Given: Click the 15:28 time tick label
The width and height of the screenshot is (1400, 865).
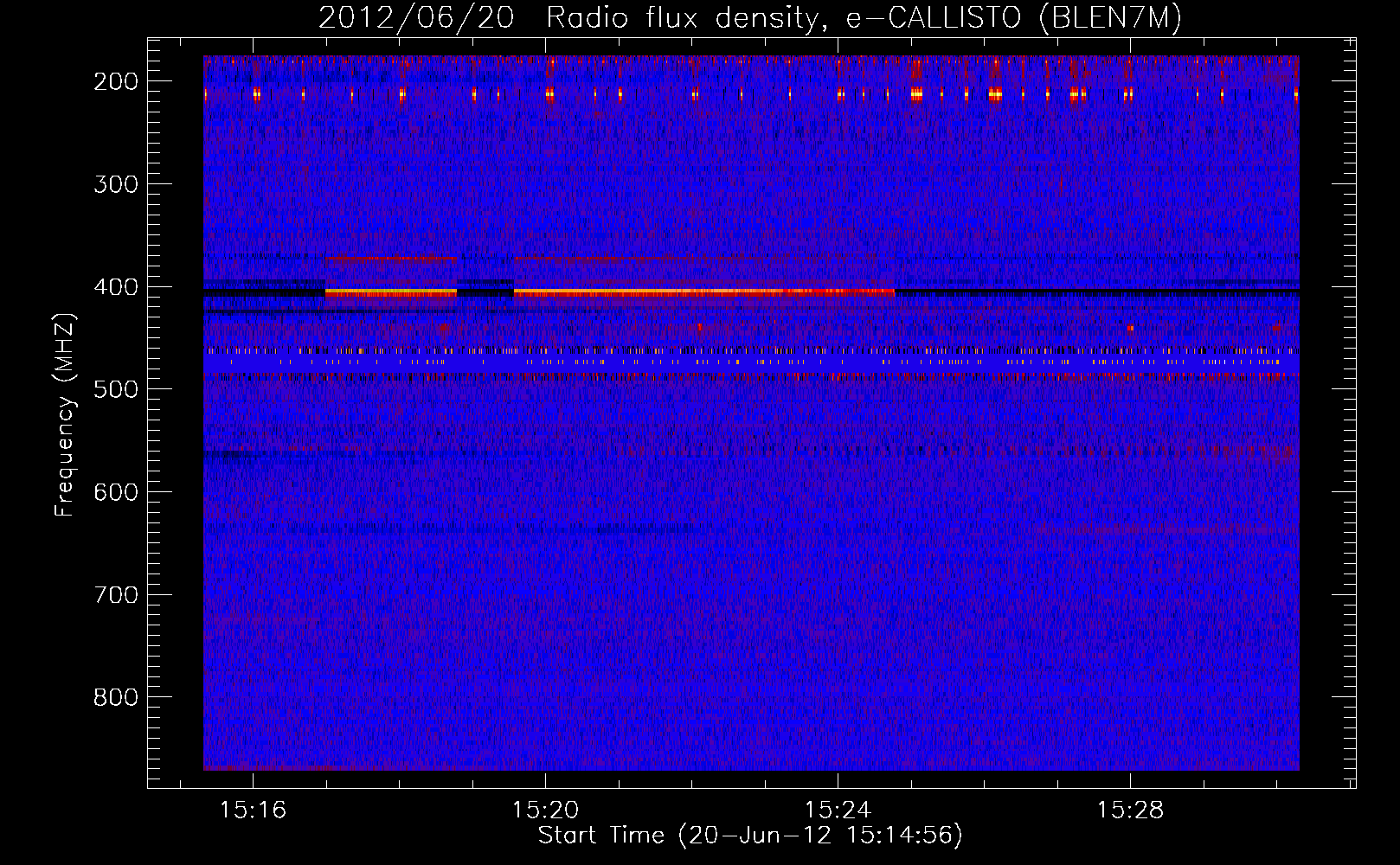Looking at the screenshot, I should coord(1130,811).
